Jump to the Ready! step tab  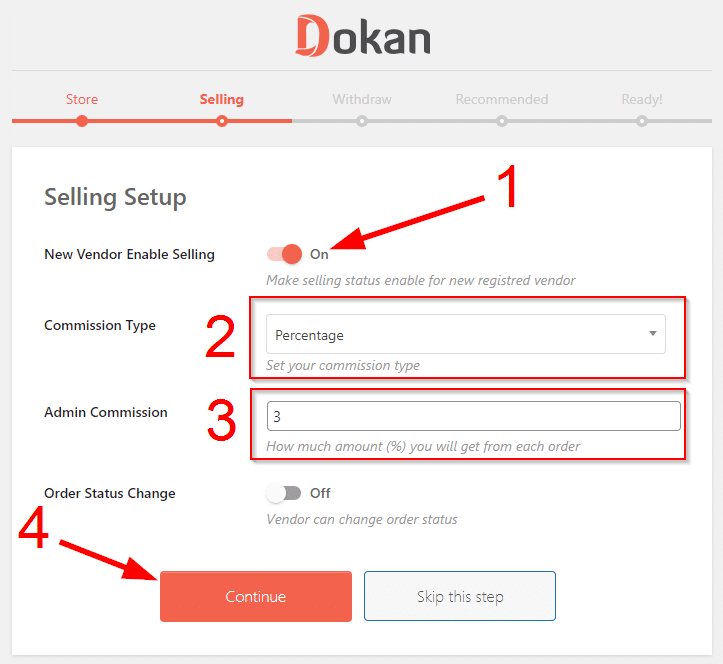tap(641, 99)
